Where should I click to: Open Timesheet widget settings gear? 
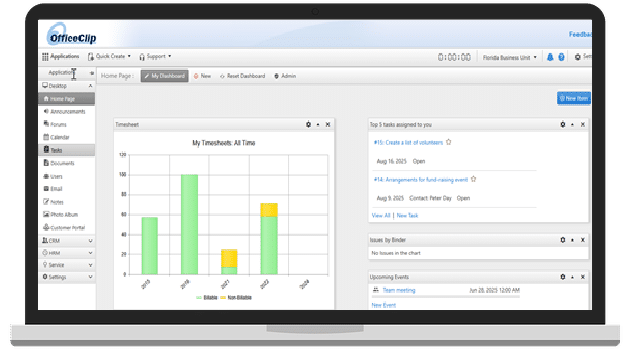[x=308, y=125]
